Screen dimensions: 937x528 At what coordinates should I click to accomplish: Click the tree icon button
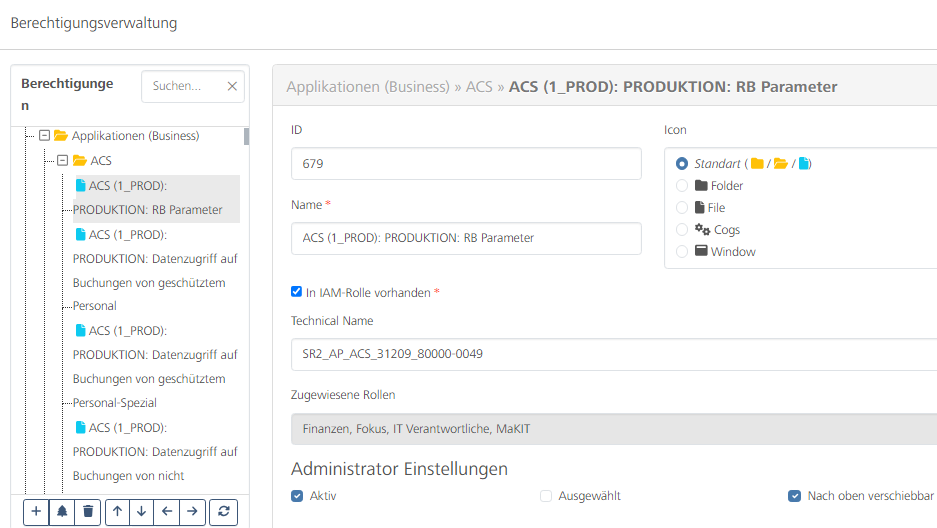click(x=62, y=511)
